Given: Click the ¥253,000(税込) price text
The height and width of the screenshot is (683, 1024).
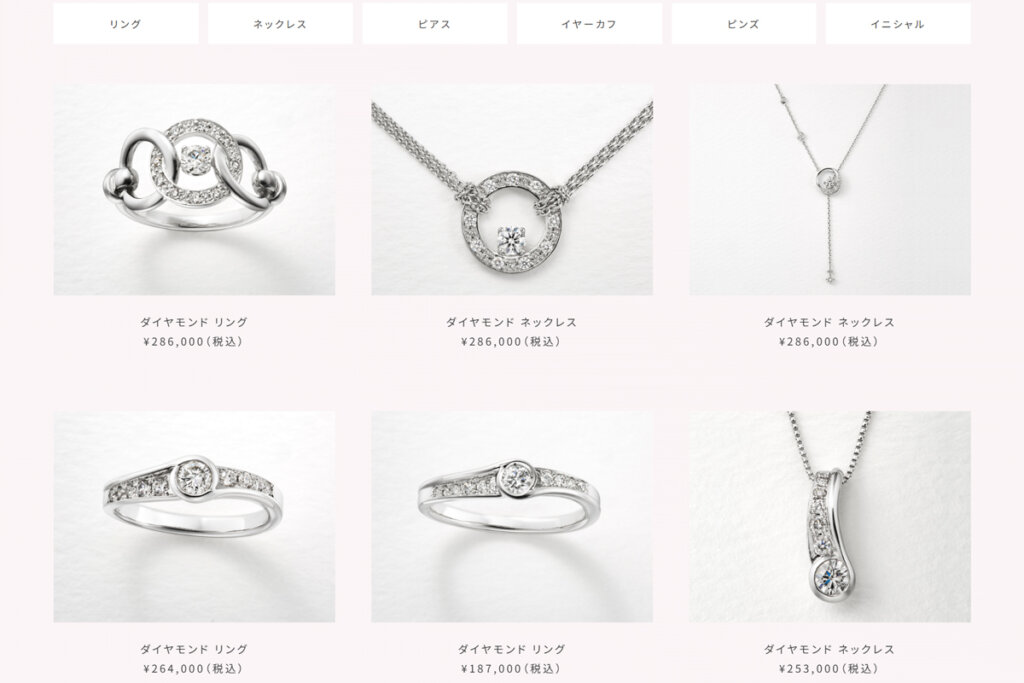Looking at the screenshot, I should point(829,669).
